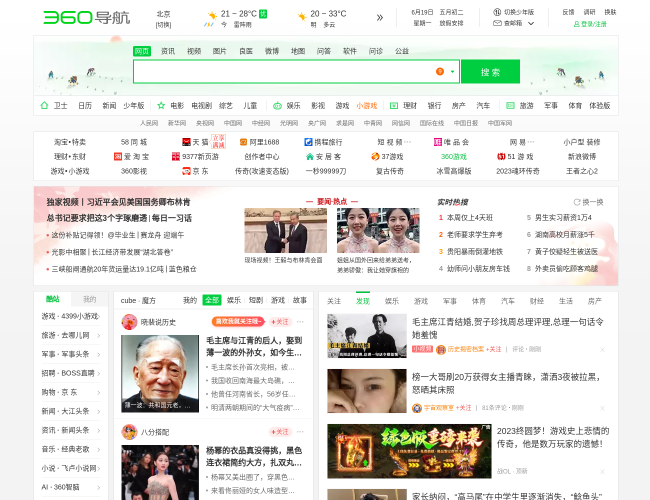
Task: Click the 旅游 category icon
Action: (510, 106)
